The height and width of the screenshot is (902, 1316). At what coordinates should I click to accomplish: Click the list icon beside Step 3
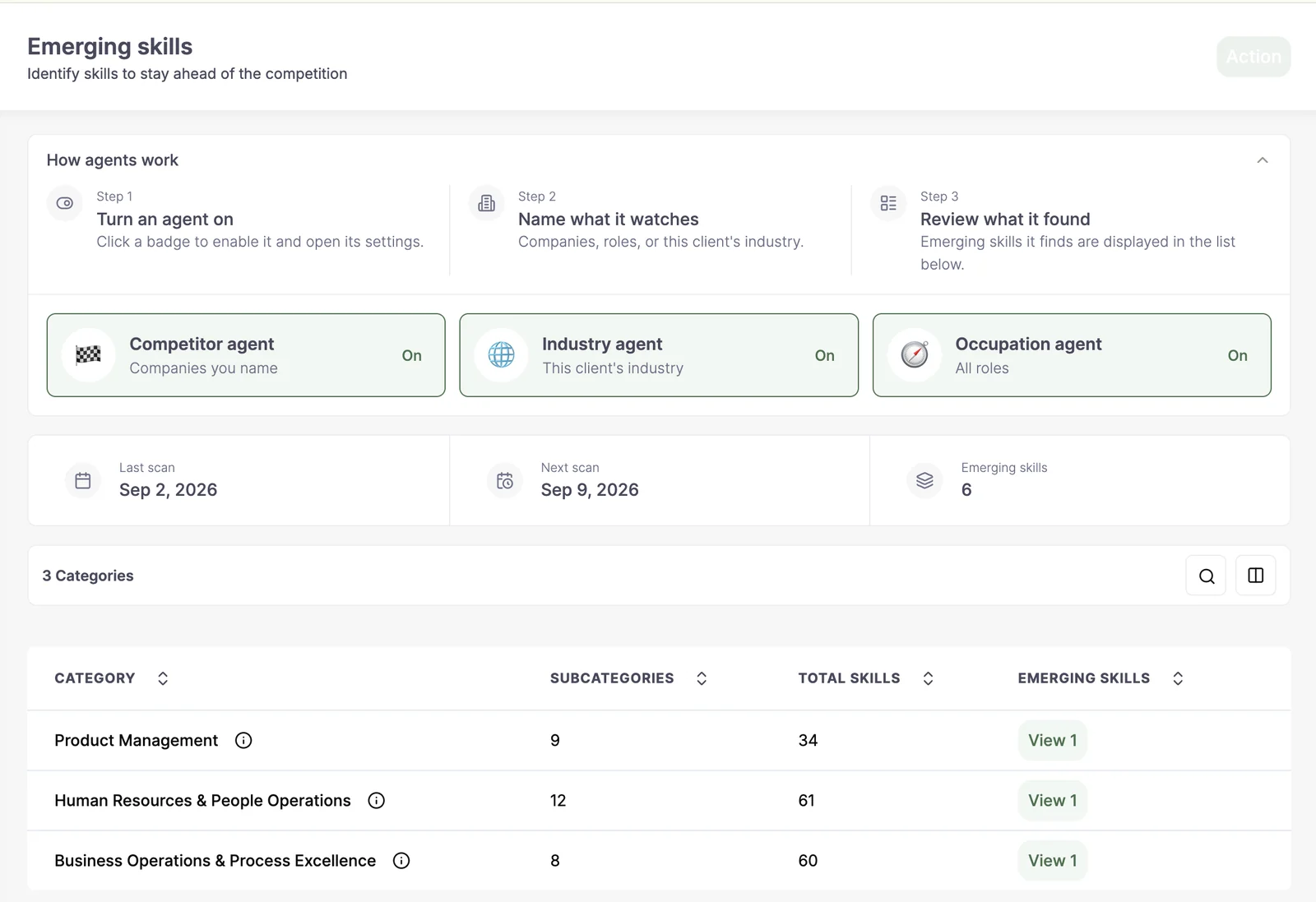pyautogui.click(x=888, y=203)
